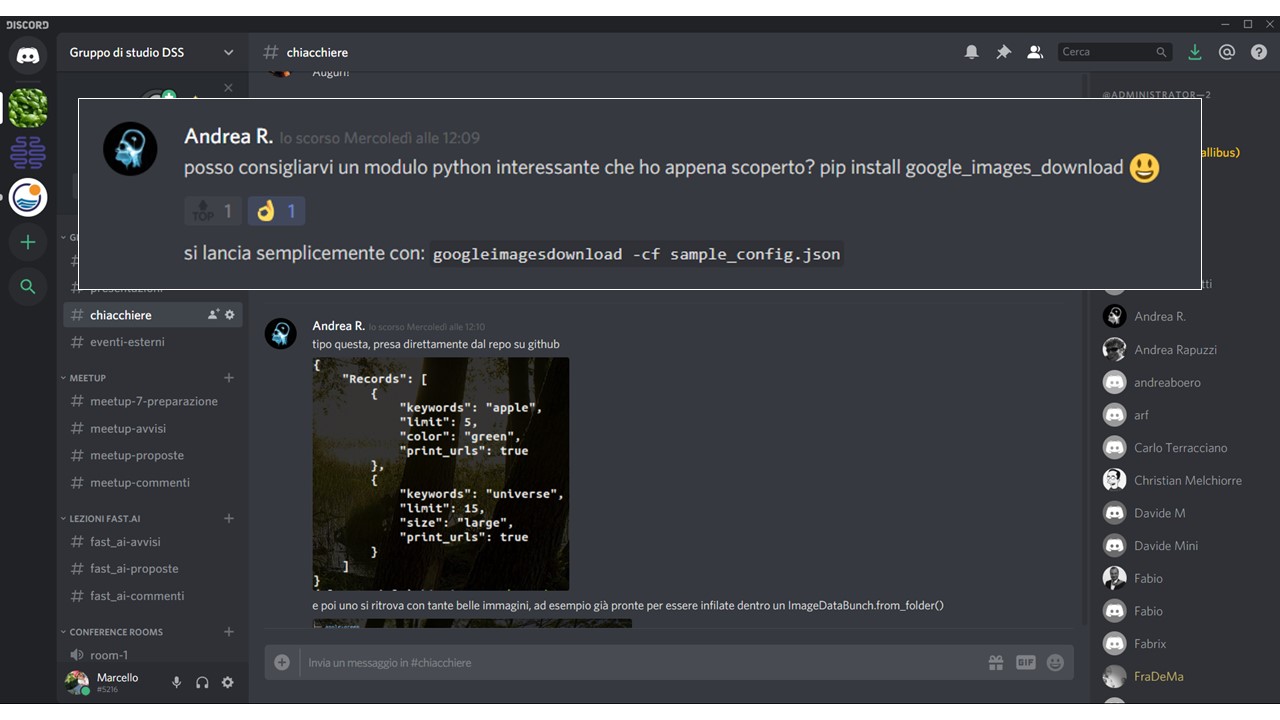The height and width of the screenshot is (720, 1280).
Task: Add channel to LEZIONI FAST.AI category
Action: tap(229, 519)
